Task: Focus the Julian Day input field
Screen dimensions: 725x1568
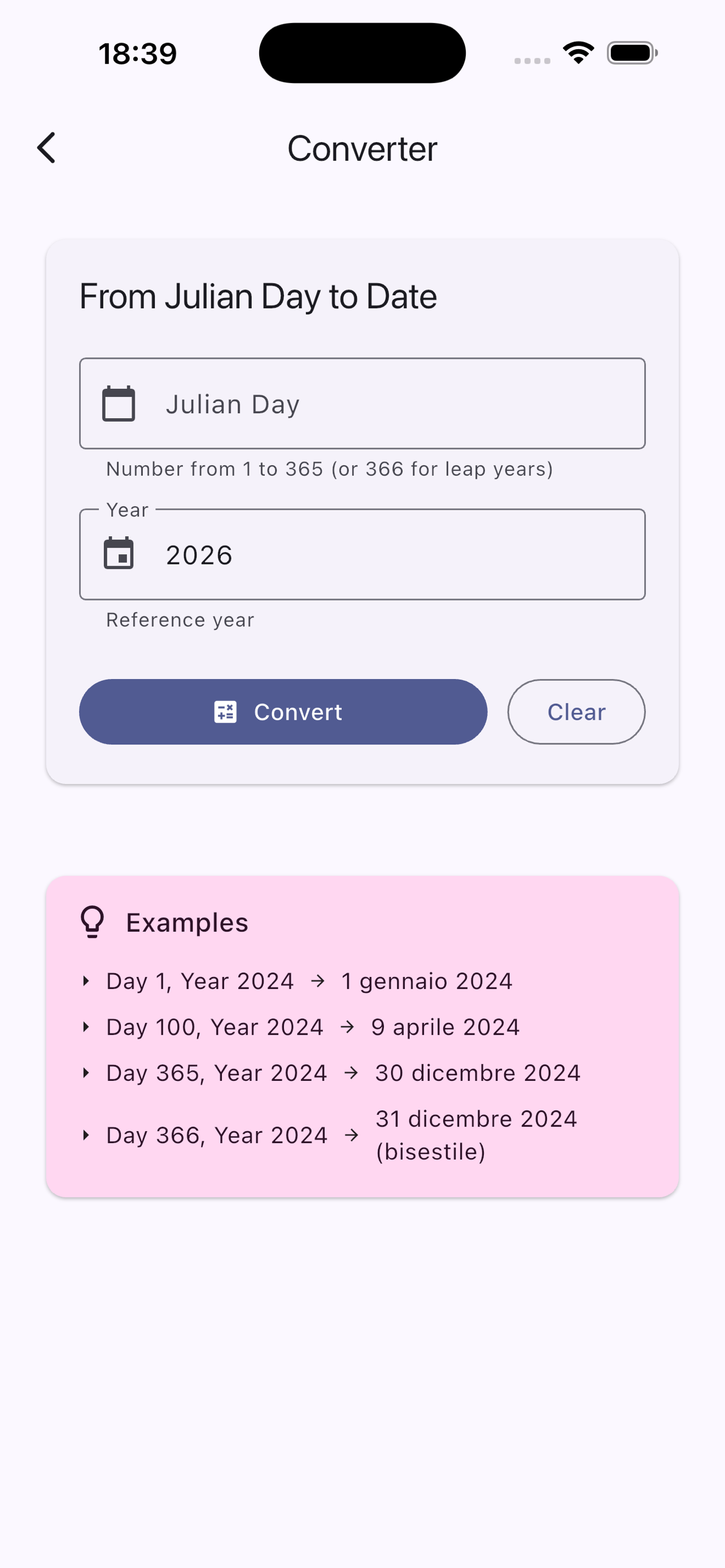Action: click(390, 404)
